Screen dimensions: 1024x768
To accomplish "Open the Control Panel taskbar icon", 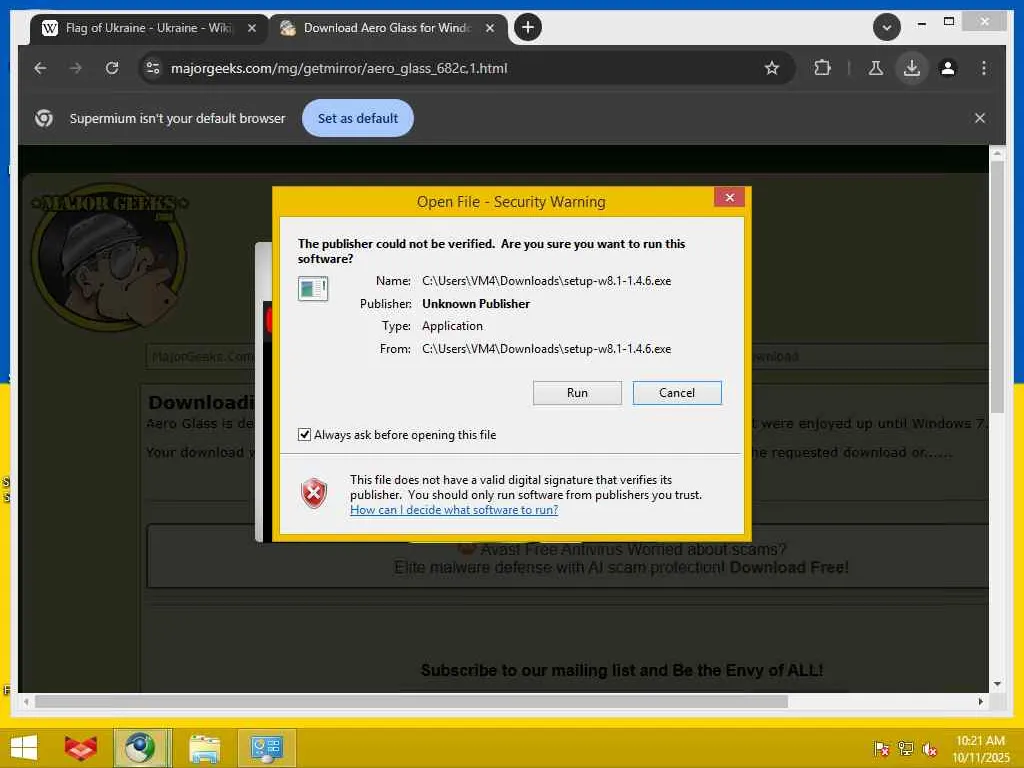I will [x=266, y=748].
